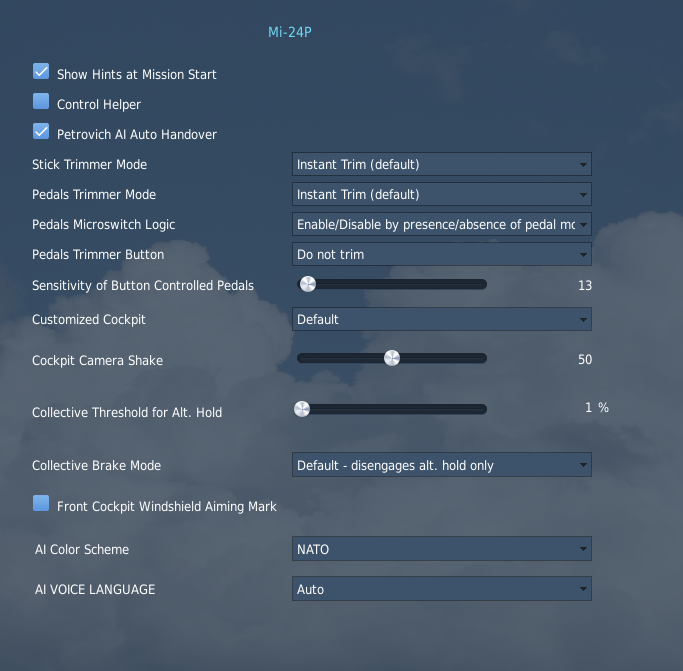Click the 'Customized Cockpit' label
683x671 pixels.
coord(89,320)
